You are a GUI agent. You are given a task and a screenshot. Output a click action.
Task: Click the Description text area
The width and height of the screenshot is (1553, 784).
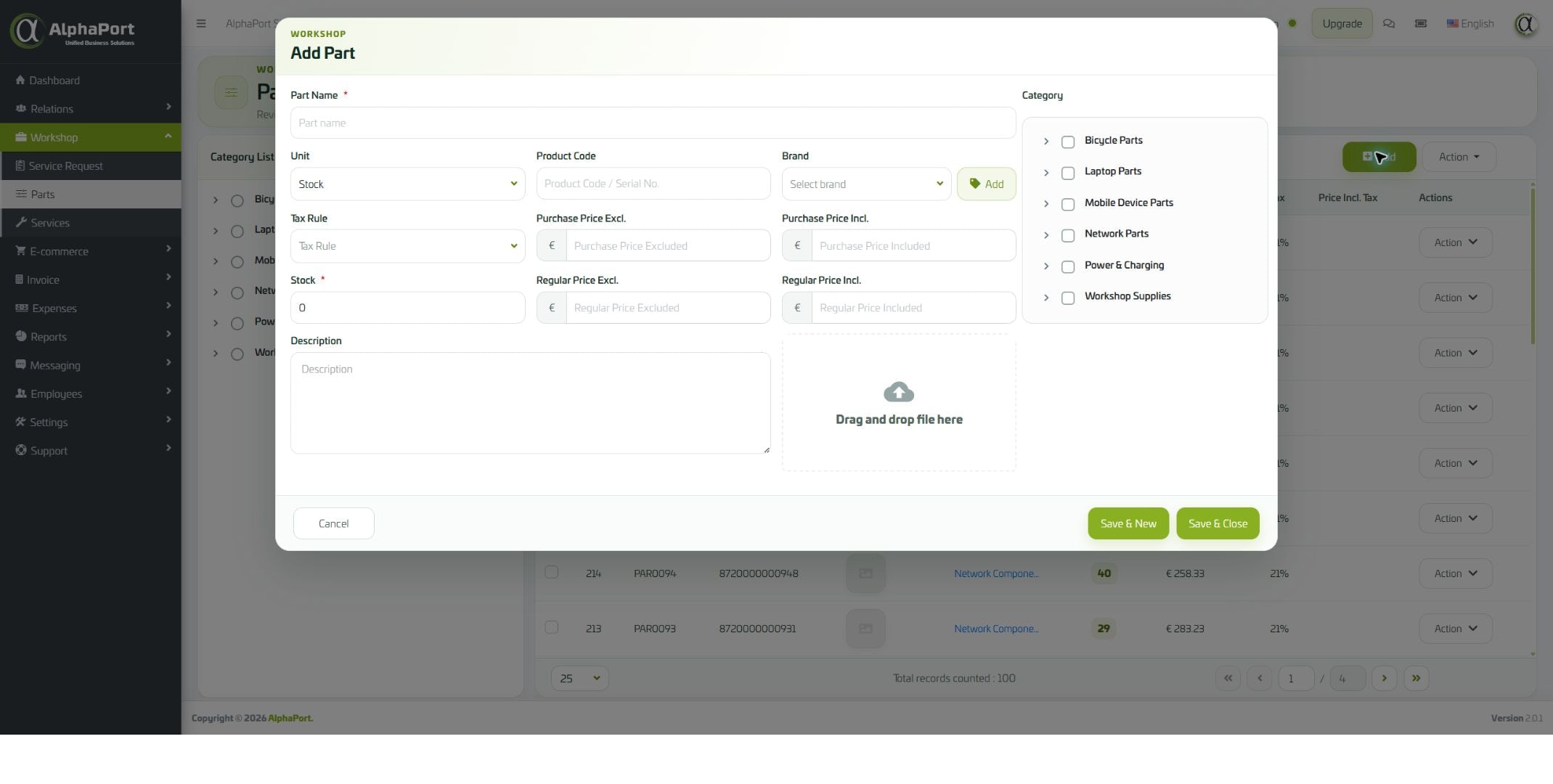coord(530,403)
